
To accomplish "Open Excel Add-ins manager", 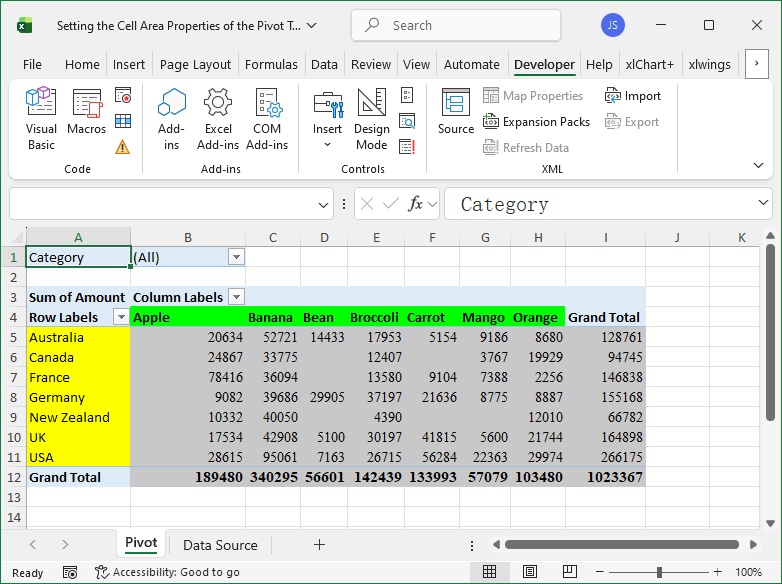I will pyautogui.click(x=218, y=119).
